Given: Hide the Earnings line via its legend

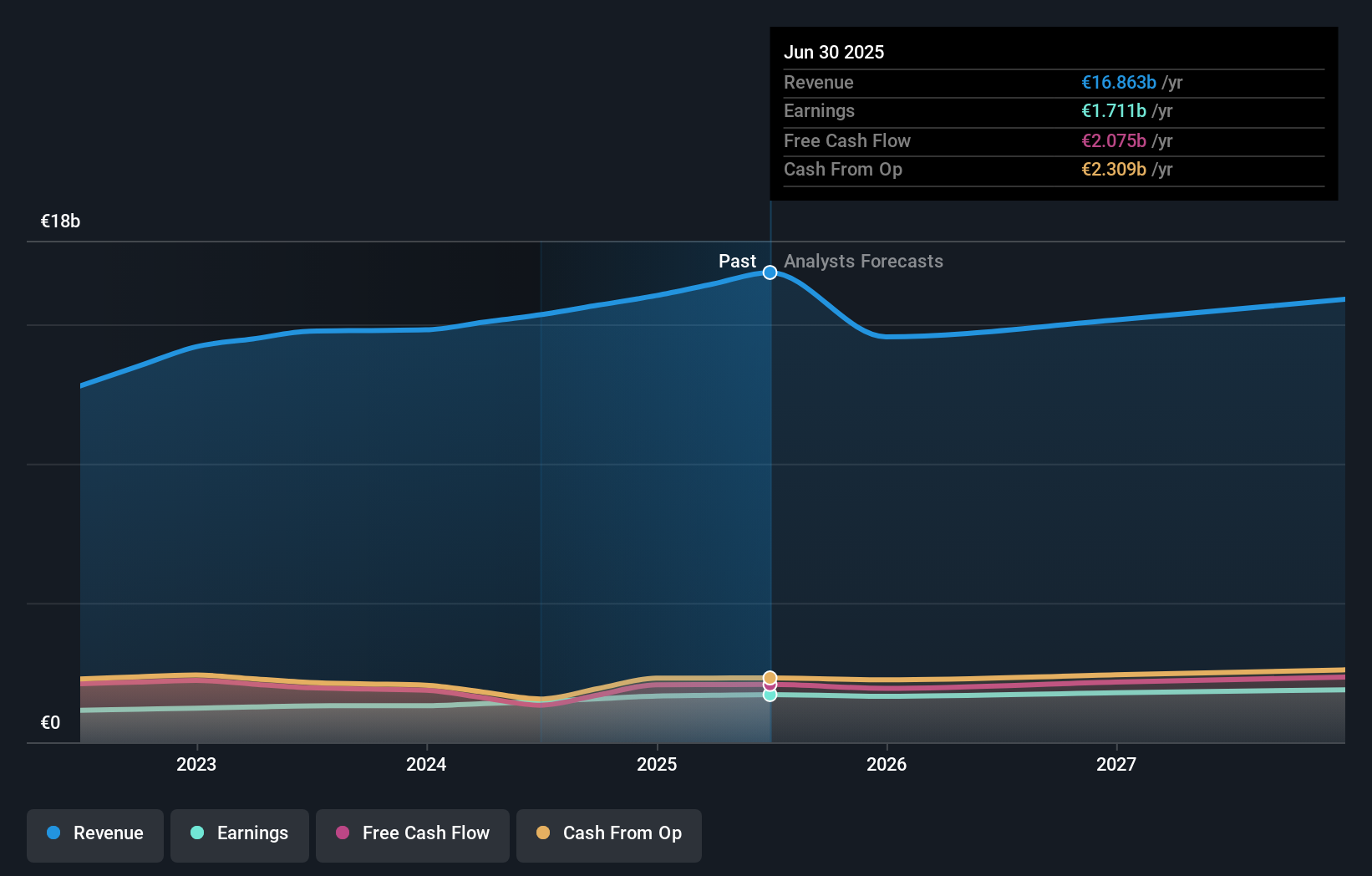Looking at the screenshot, I should (239, 835).
